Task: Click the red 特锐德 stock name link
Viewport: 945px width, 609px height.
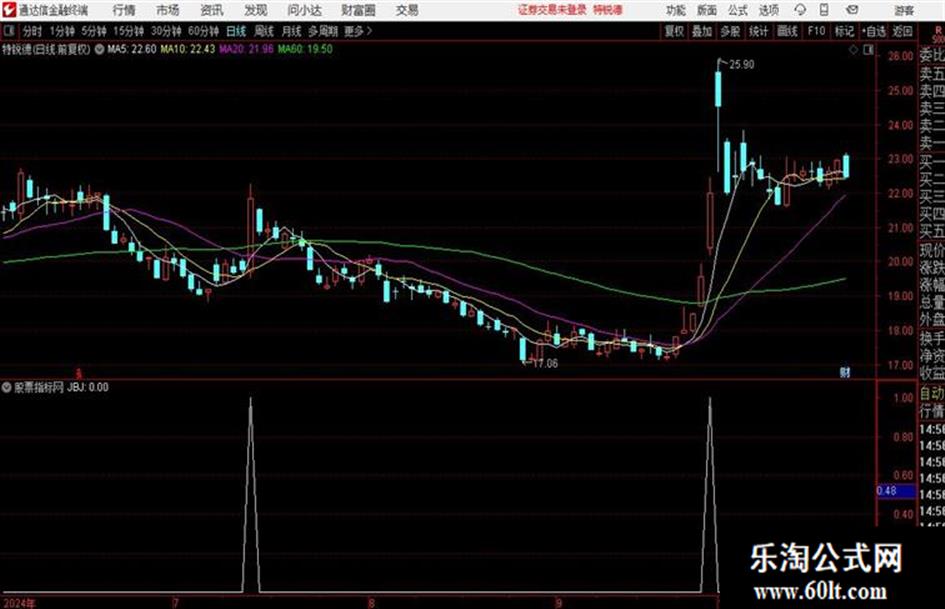Action: point(608,10)
